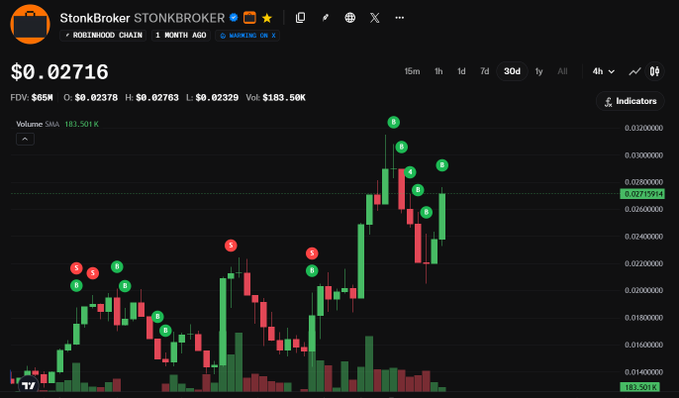This screenshot has height=398, width=679.
Task: Click the 1 MONTH AGO tag
Action: [x=181, y=35]
